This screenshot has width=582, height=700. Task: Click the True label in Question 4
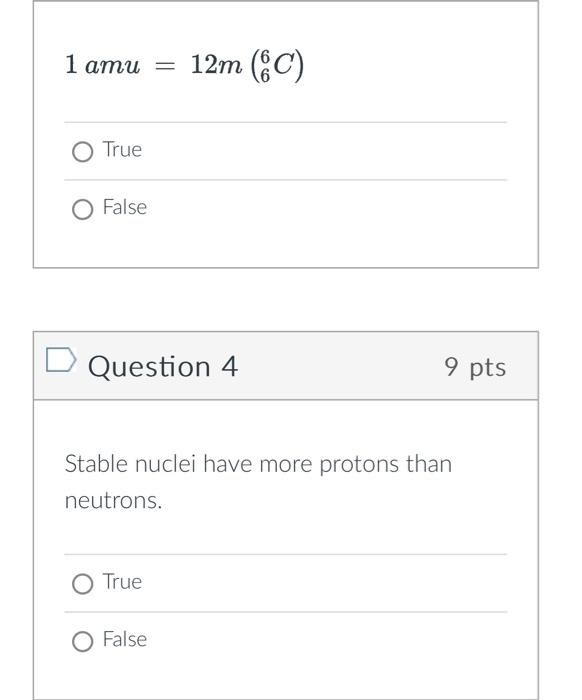[x=122, y=582]
